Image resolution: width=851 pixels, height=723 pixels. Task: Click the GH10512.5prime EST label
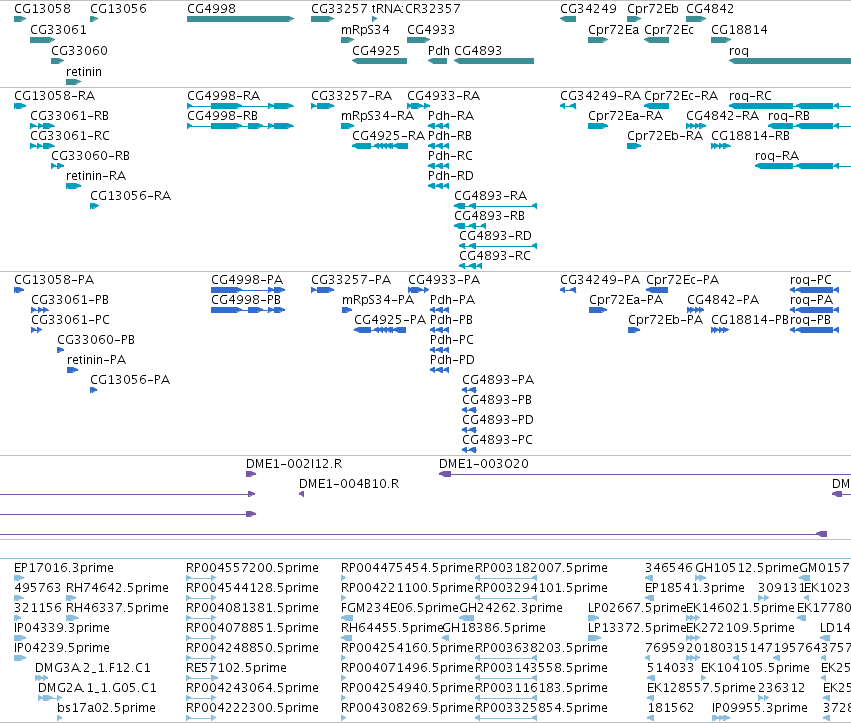747,568
